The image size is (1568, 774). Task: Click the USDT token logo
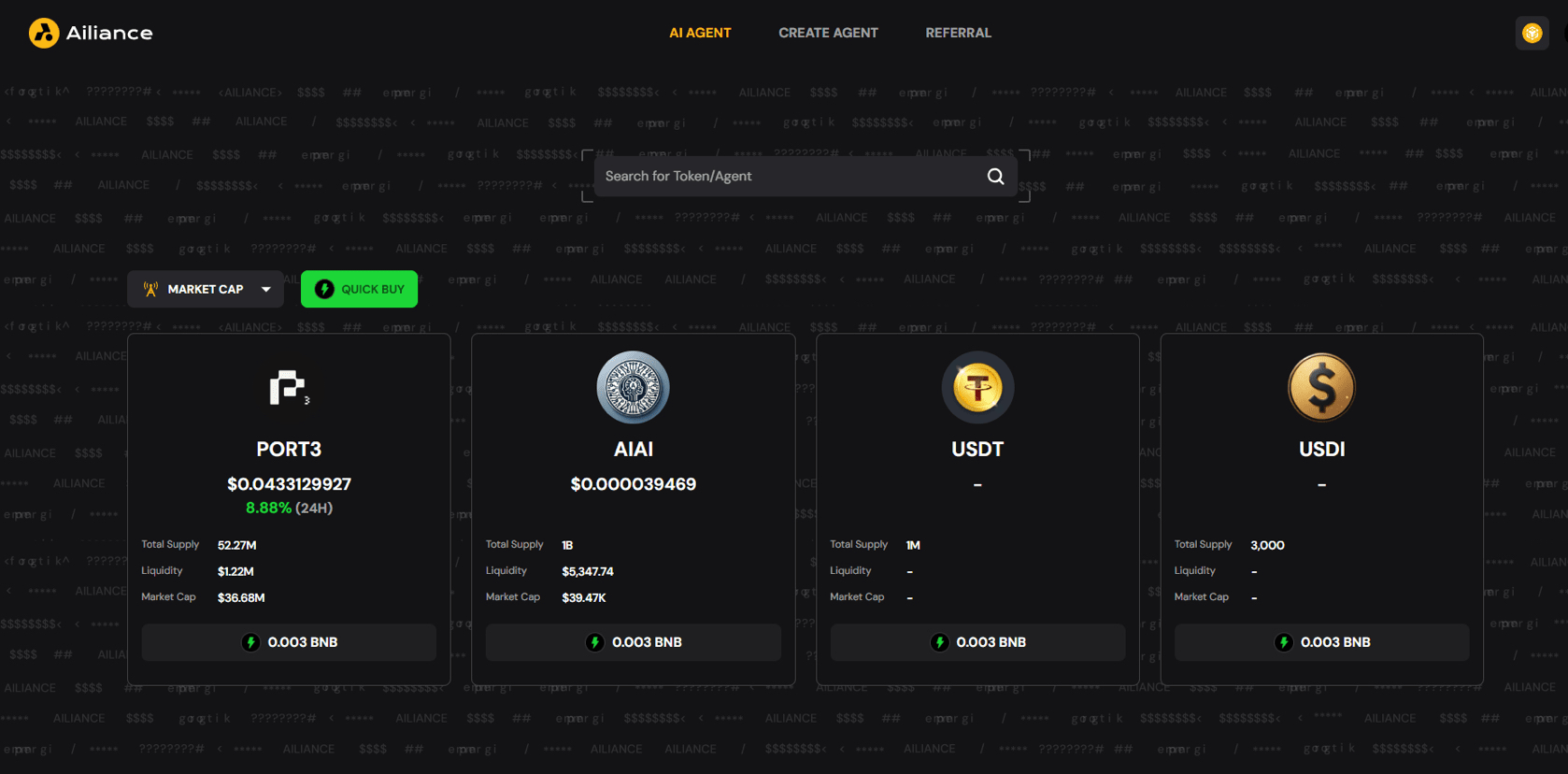977,387
